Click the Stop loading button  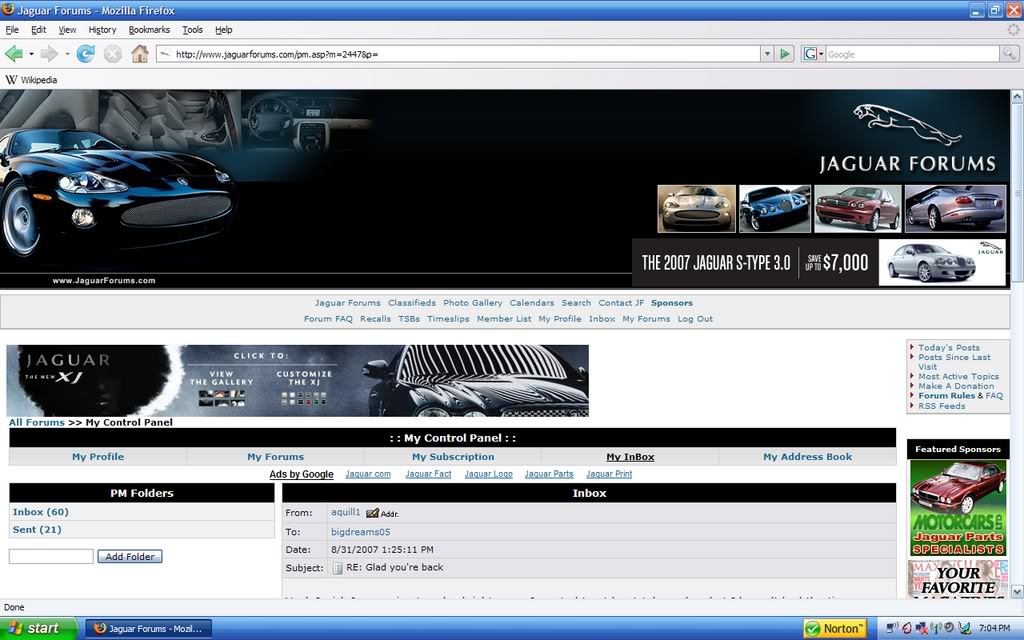[112, 54]
